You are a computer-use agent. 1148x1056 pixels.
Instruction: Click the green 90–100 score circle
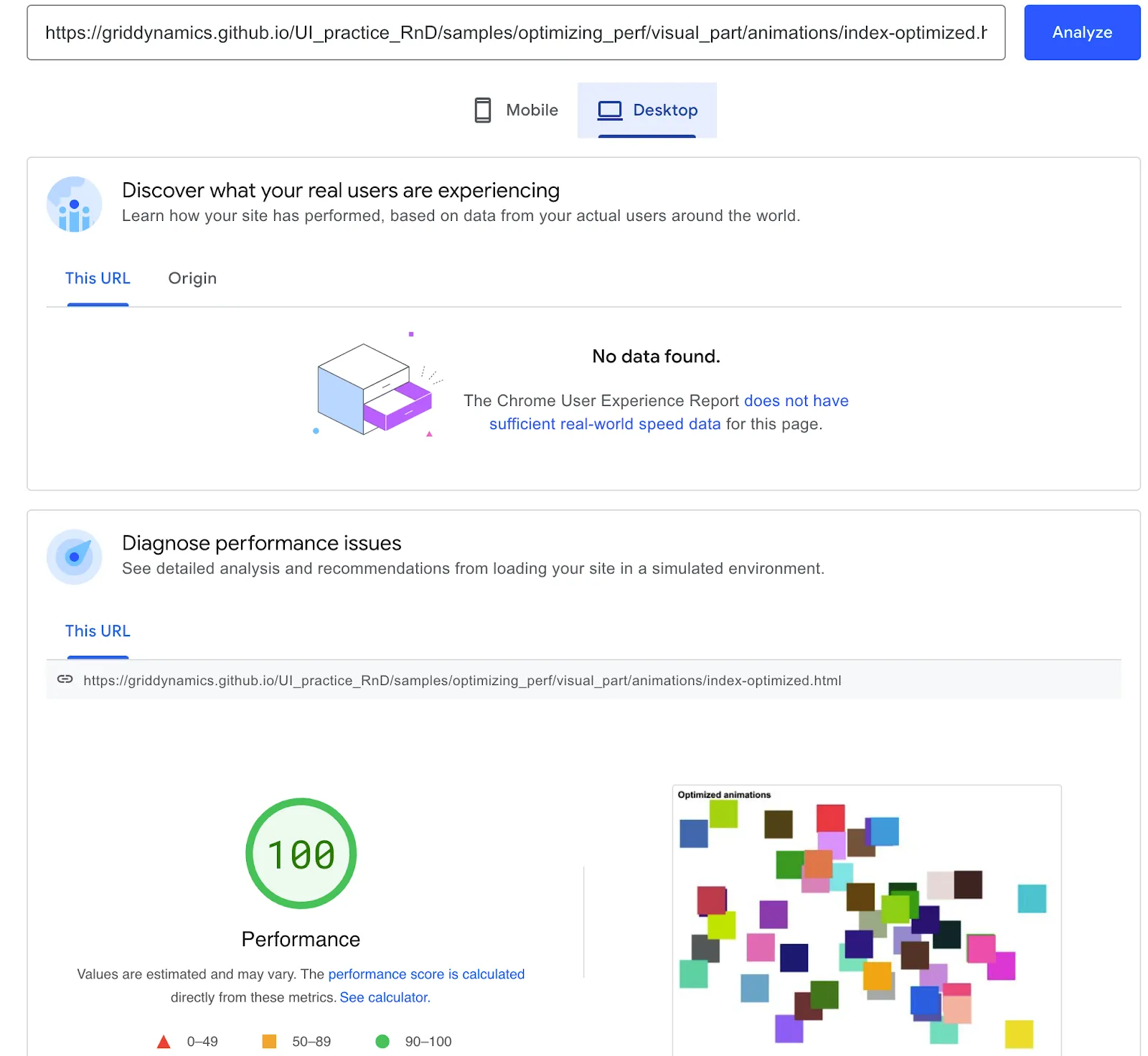(x=384, y=1040)
